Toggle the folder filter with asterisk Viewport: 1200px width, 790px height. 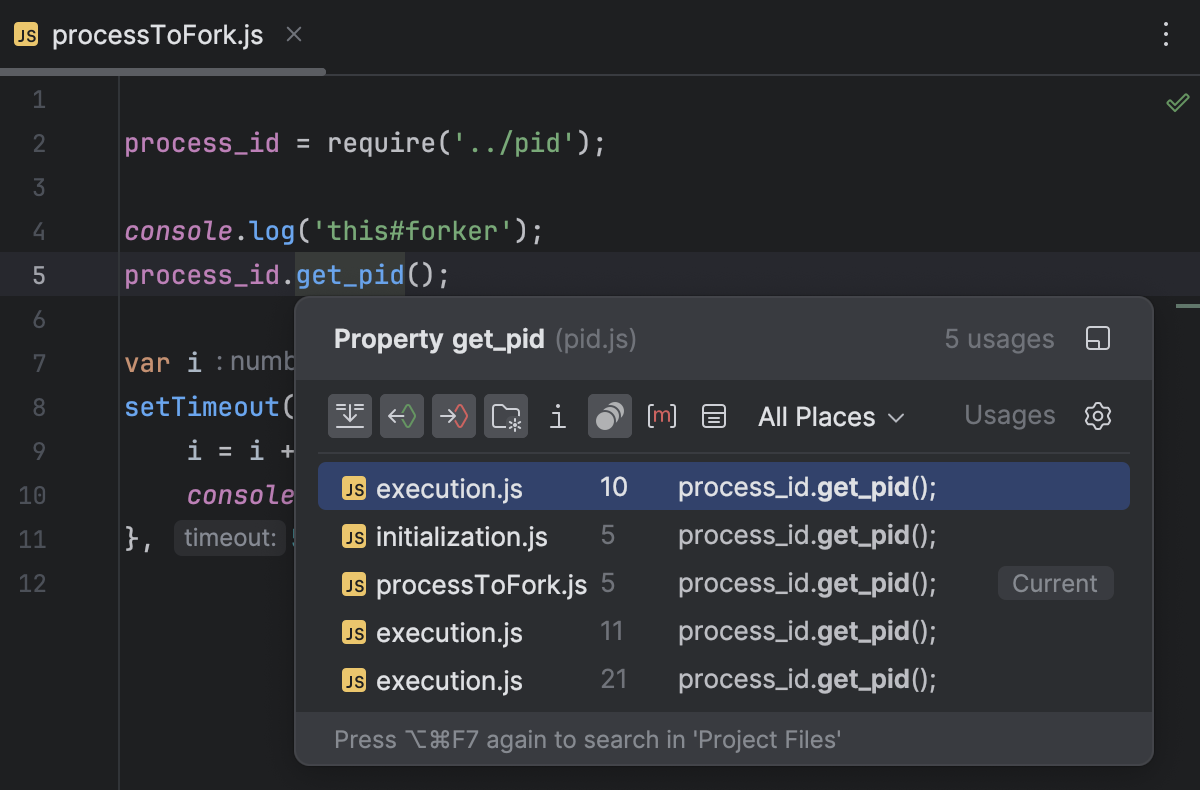point(506,416)
